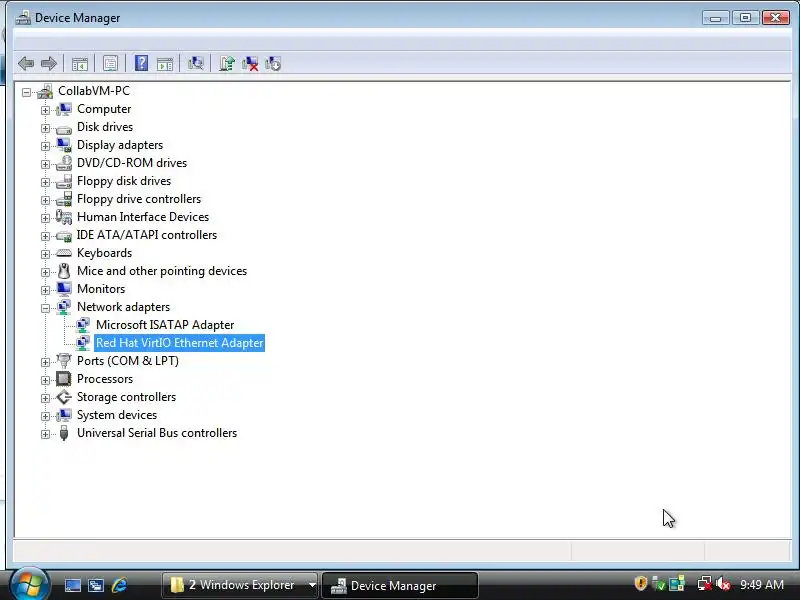Expand the Floppy disk drives category
The height and width of the screenshot is (600, 800).
coord(45,182)
